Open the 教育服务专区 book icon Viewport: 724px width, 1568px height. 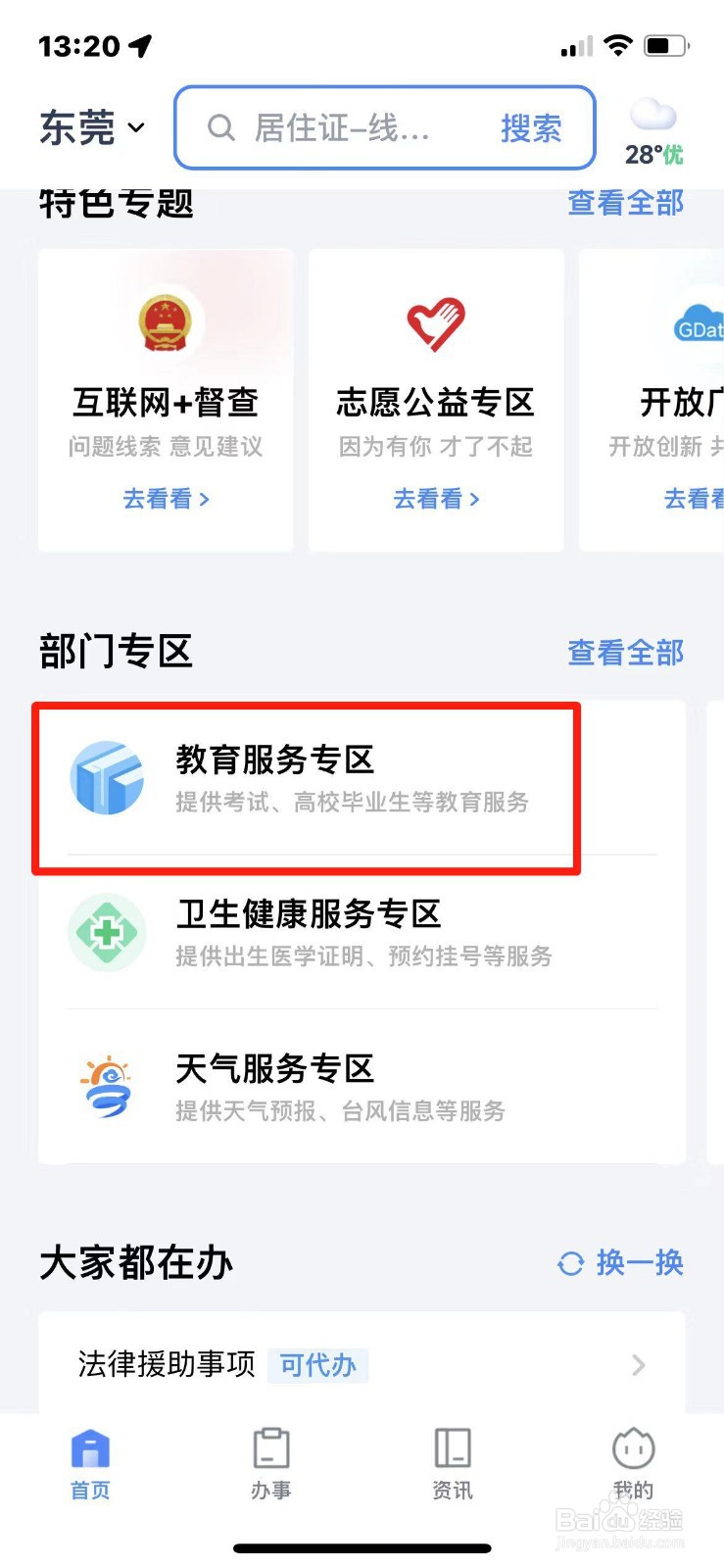coord(107,778)
